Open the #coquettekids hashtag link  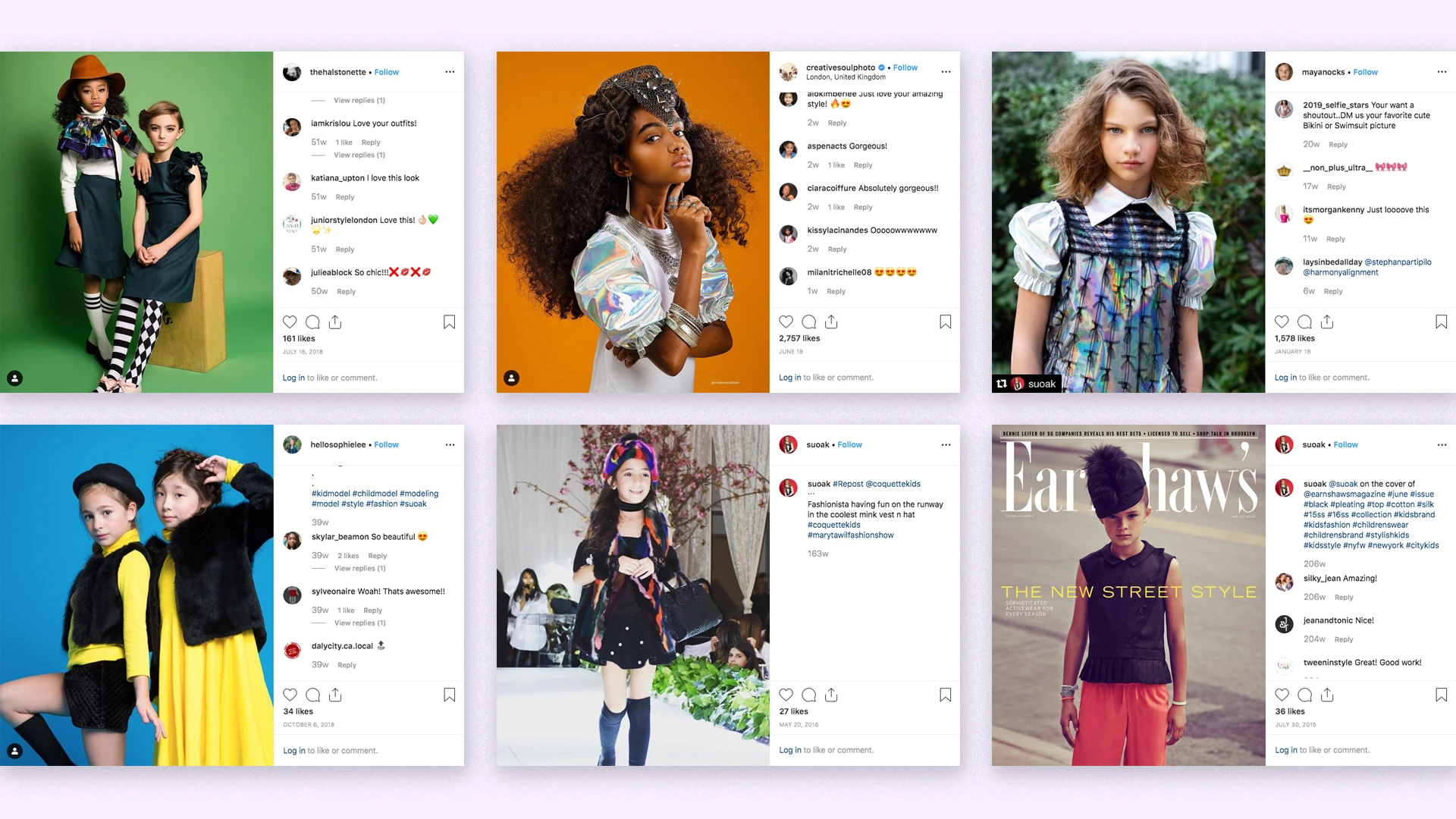833,525
